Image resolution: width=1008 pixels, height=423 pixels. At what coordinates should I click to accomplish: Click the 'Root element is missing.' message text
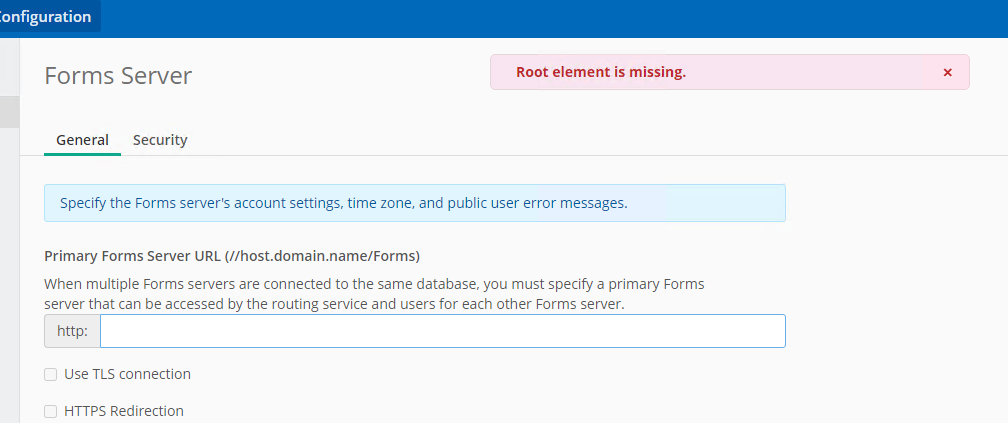pos(601,72)
